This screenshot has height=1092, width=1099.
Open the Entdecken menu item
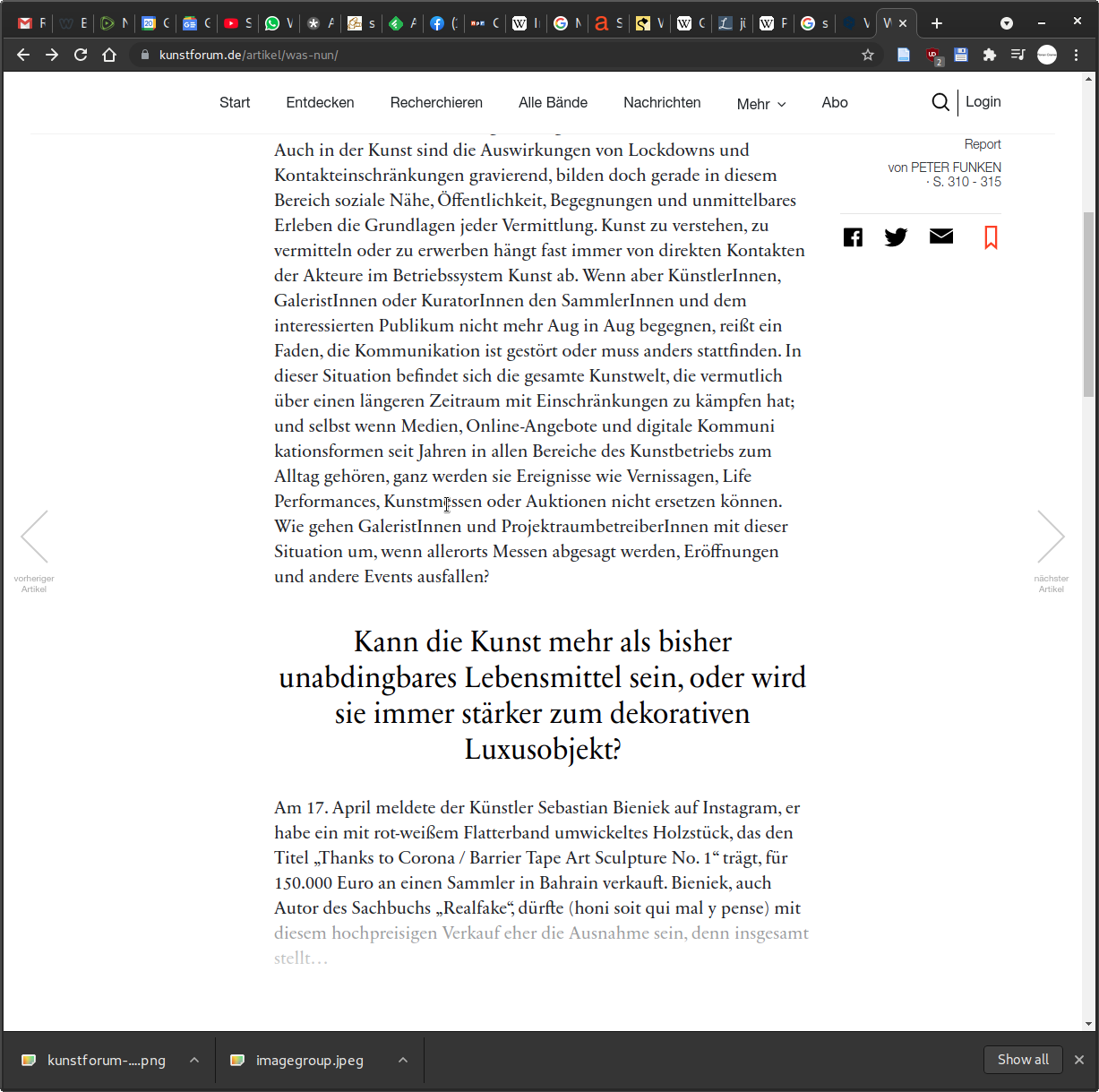[320, 102]
